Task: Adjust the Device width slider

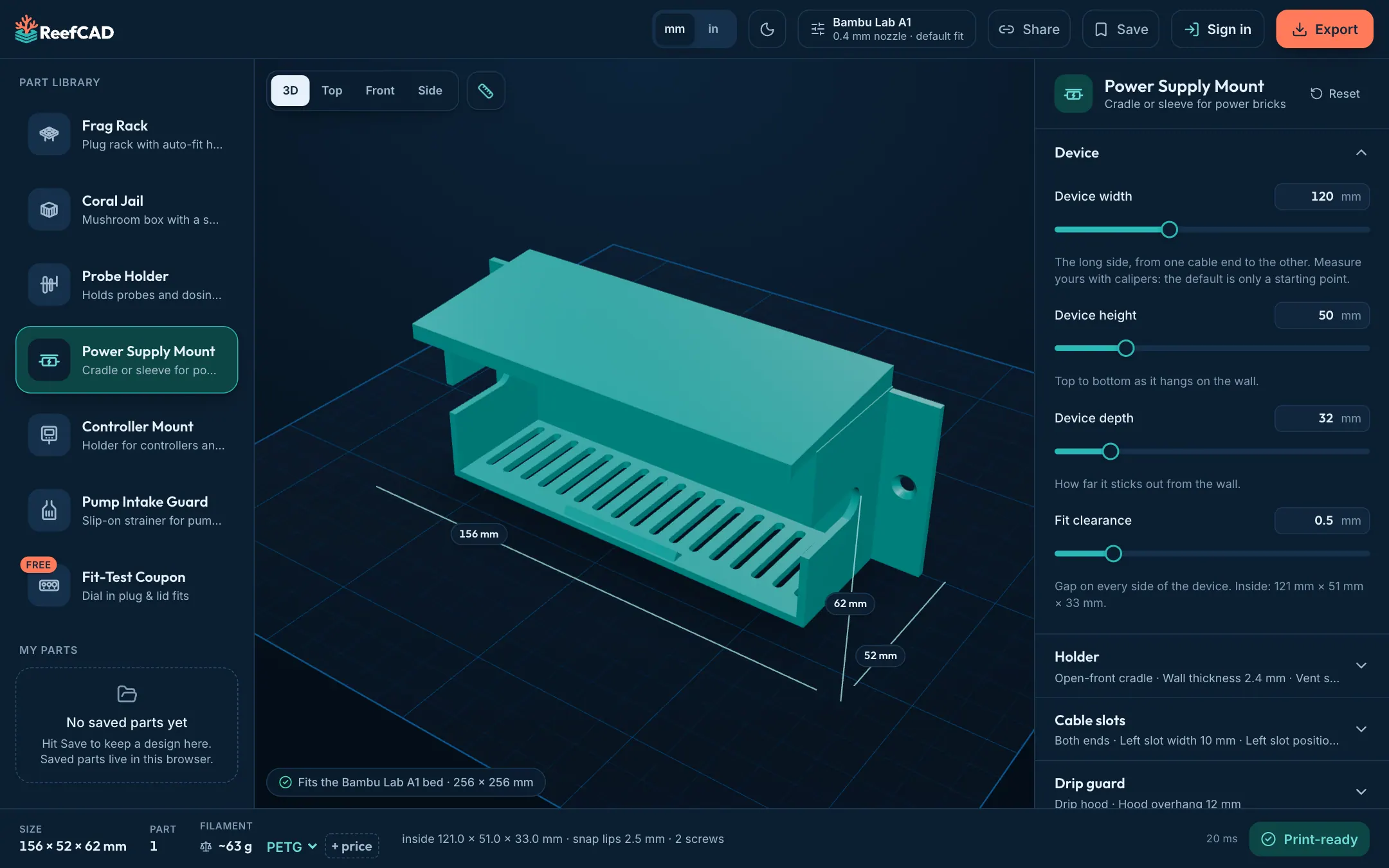Action: pos(1212,230)
